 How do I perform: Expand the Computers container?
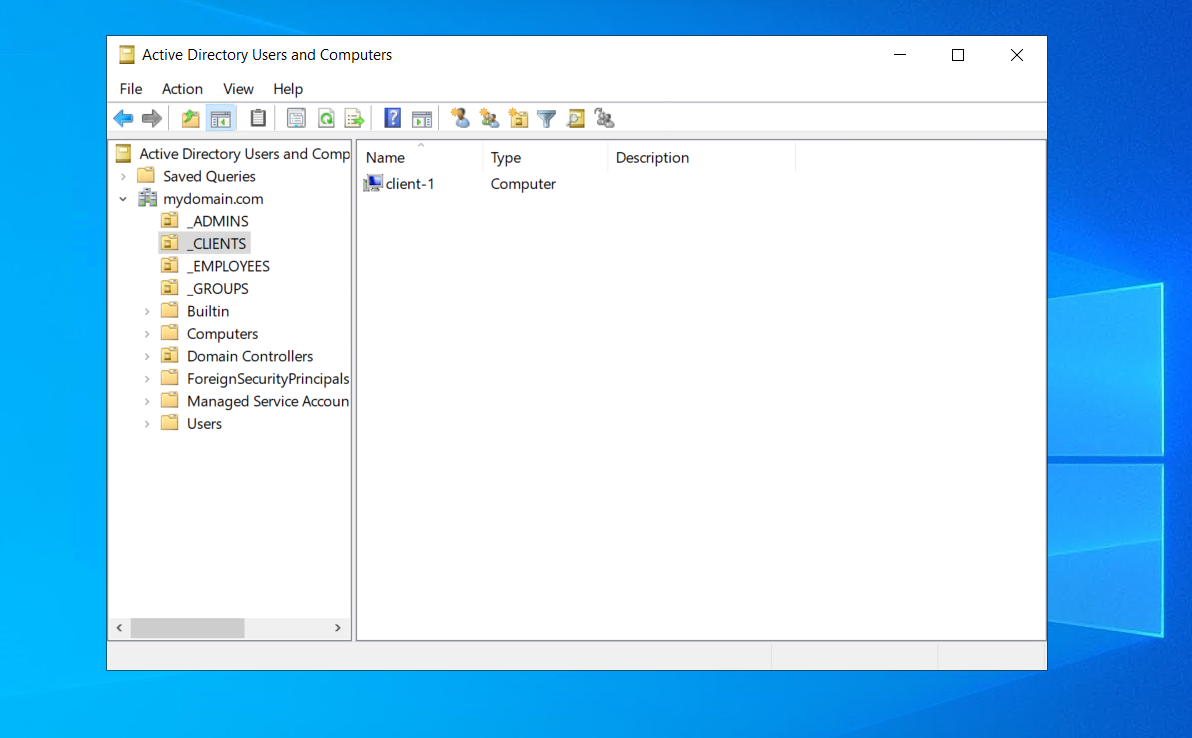click(x=147, y=334)
